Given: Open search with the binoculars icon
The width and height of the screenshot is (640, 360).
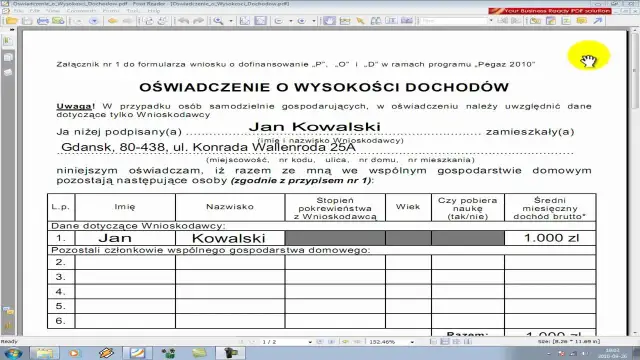Looking at the screenshot, I should 376,21.
